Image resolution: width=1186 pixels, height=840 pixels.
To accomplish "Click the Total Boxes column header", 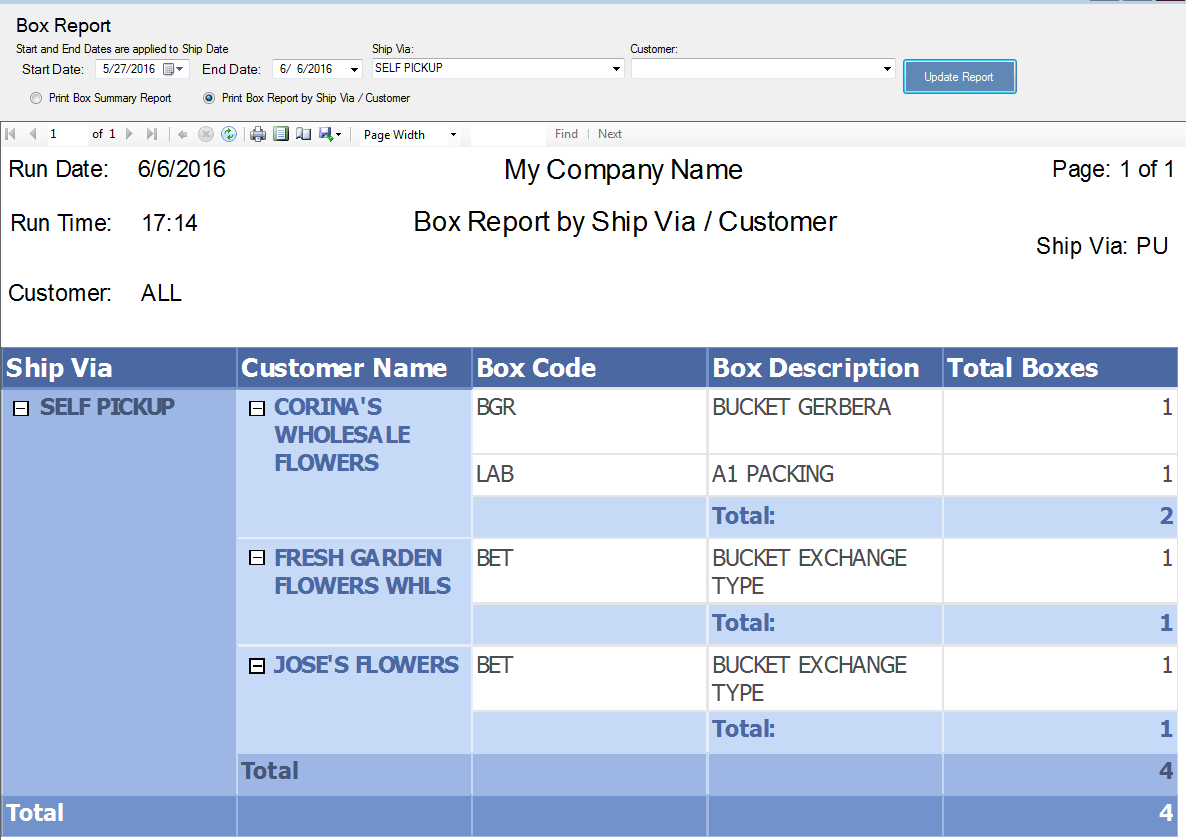I will (1060, 368).
